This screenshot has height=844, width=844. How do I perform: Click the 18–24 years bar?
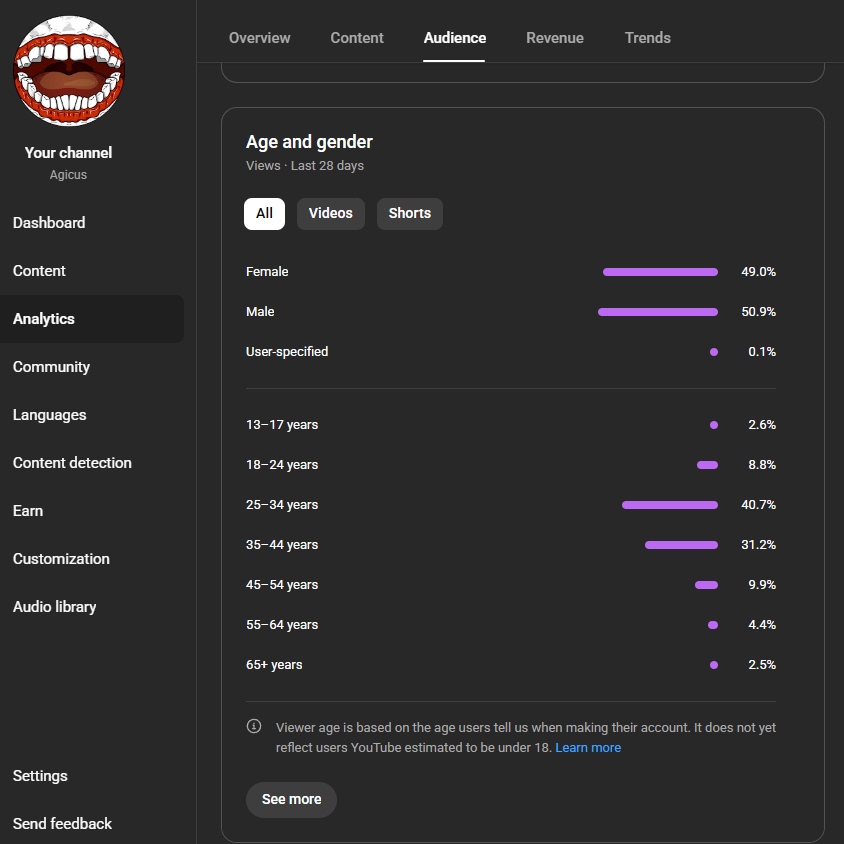707,465
